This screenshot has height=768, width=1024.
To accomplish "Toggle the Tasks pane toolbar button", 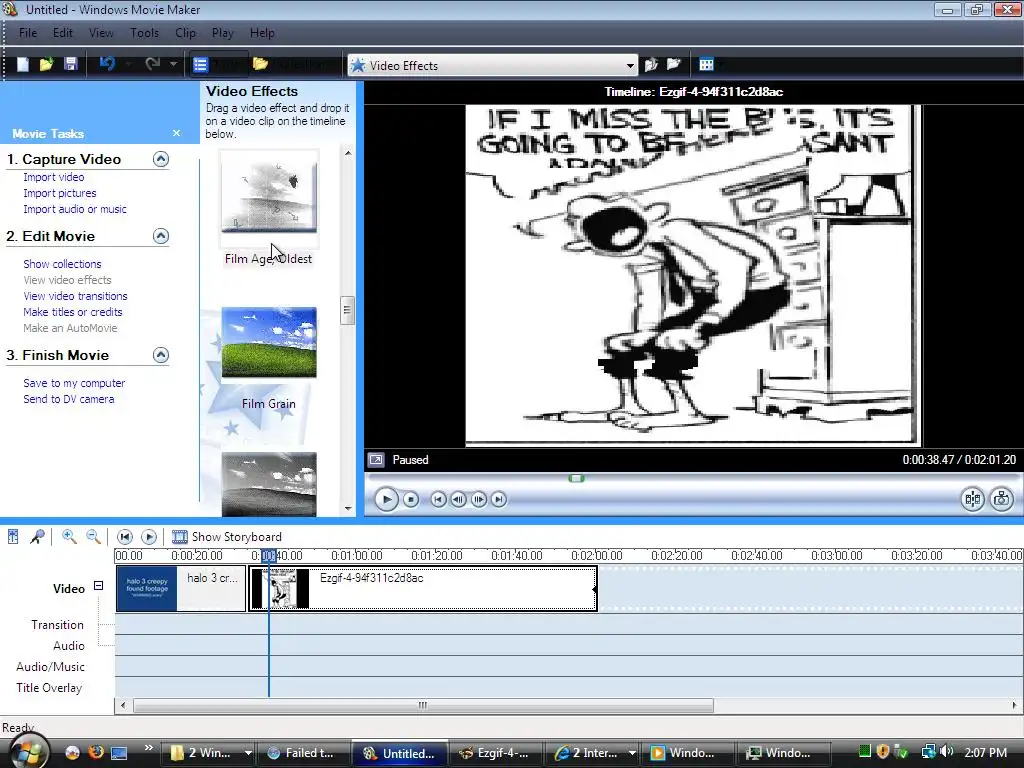I will (219, 64).
